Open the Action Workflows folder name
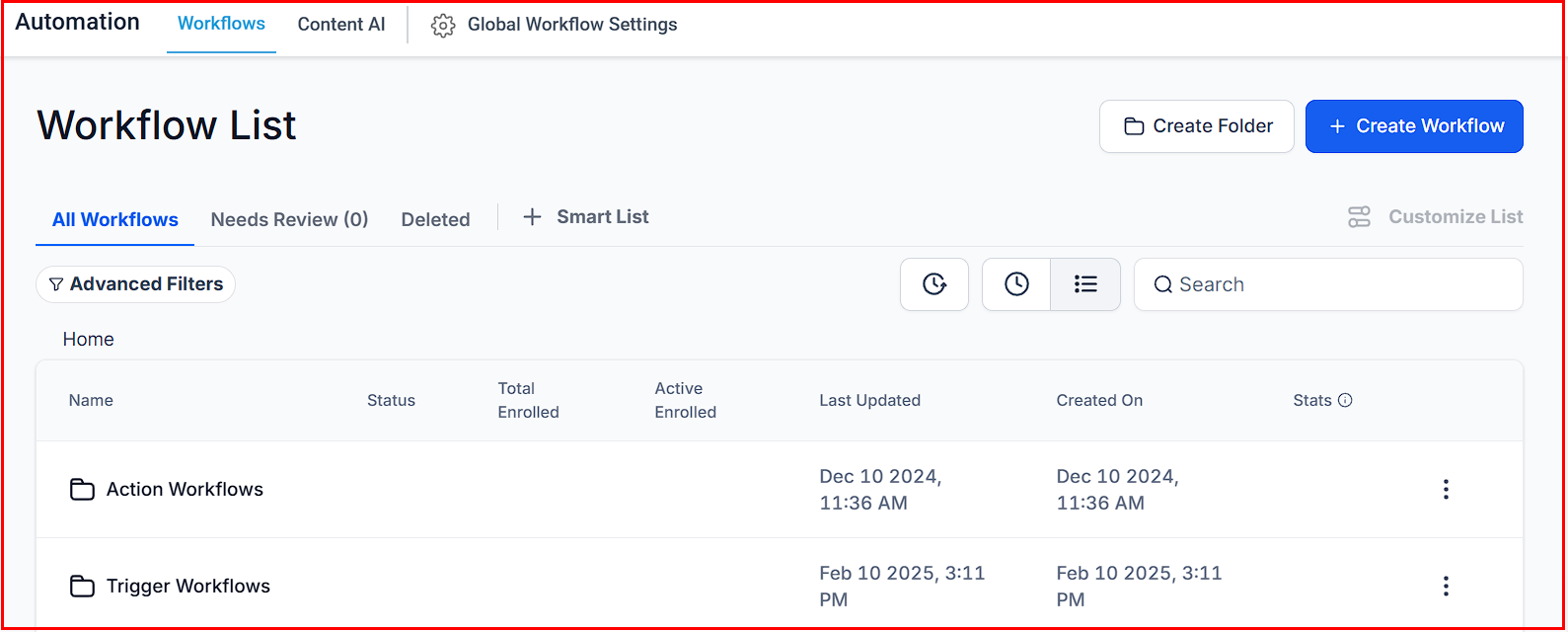The image size is (1568, 632). [x=185, y=489]
